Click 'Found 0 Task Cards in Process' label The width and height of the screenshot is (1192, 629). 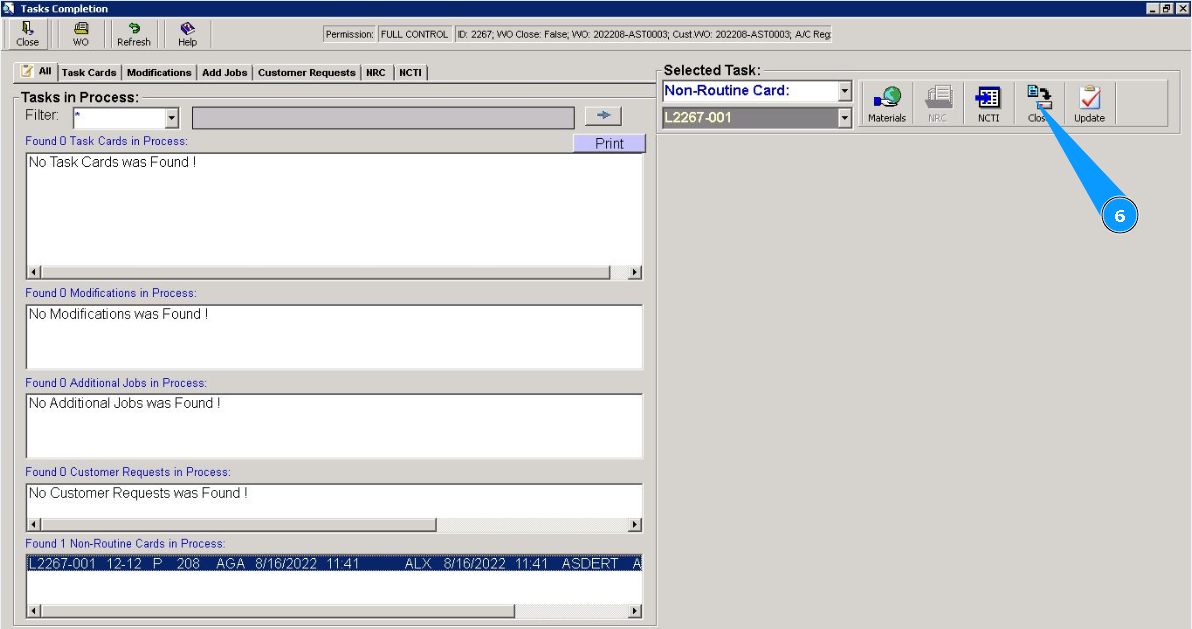point(106,141)
